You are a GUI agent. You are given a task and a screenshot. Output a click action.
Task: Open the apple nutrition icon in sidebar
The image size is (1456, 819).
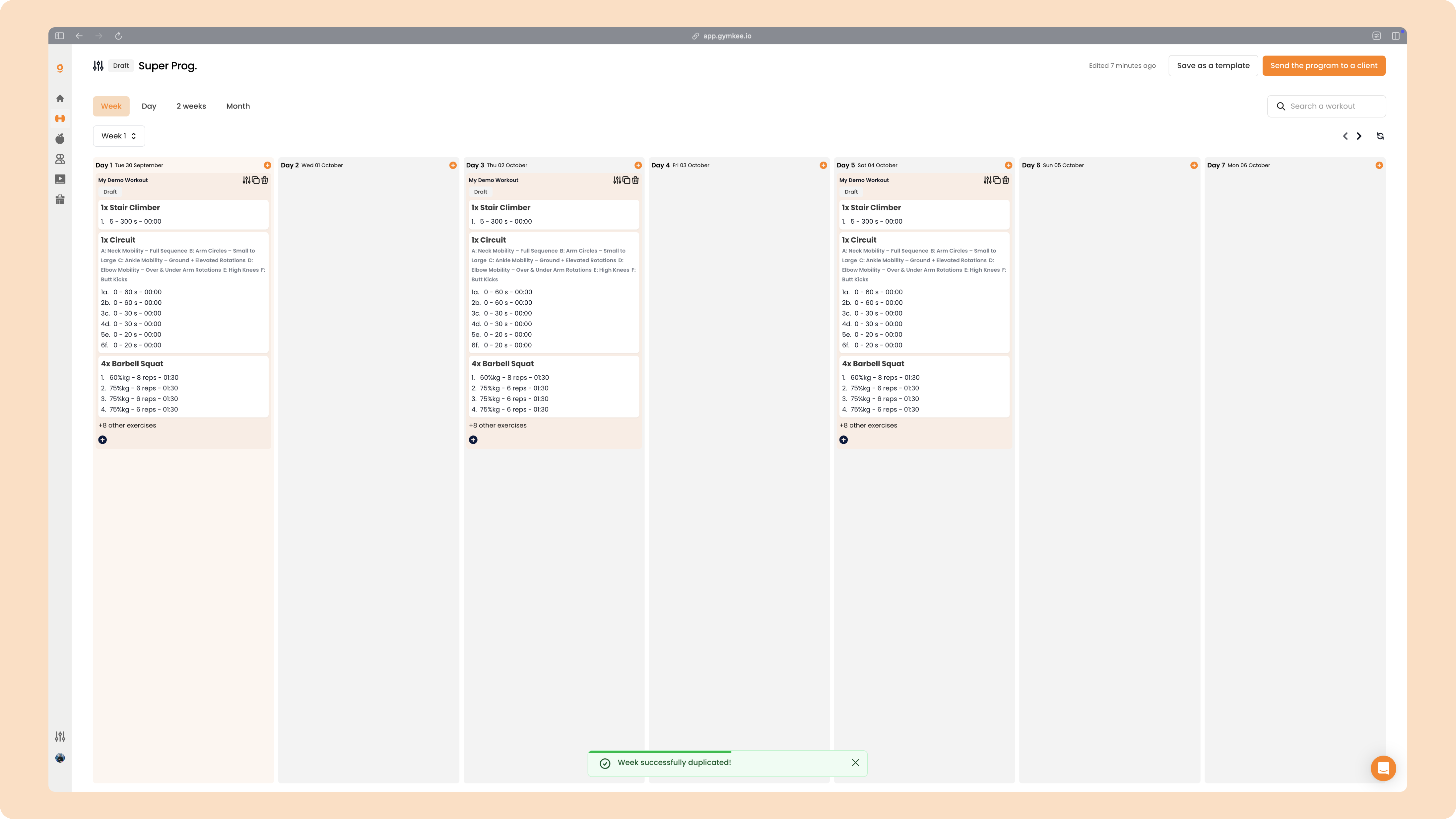pos(60,139)
